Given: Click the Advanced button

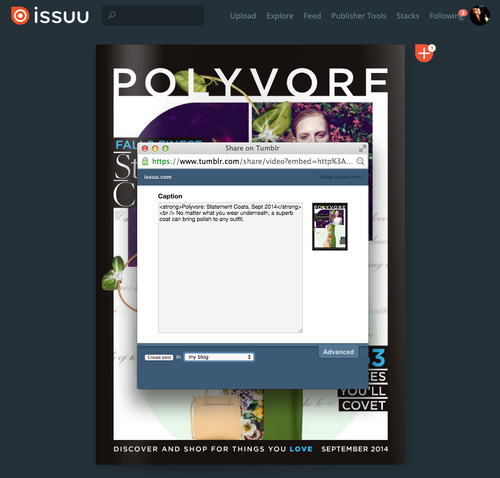Looking at the screenshot, I should tap(338, 352).
